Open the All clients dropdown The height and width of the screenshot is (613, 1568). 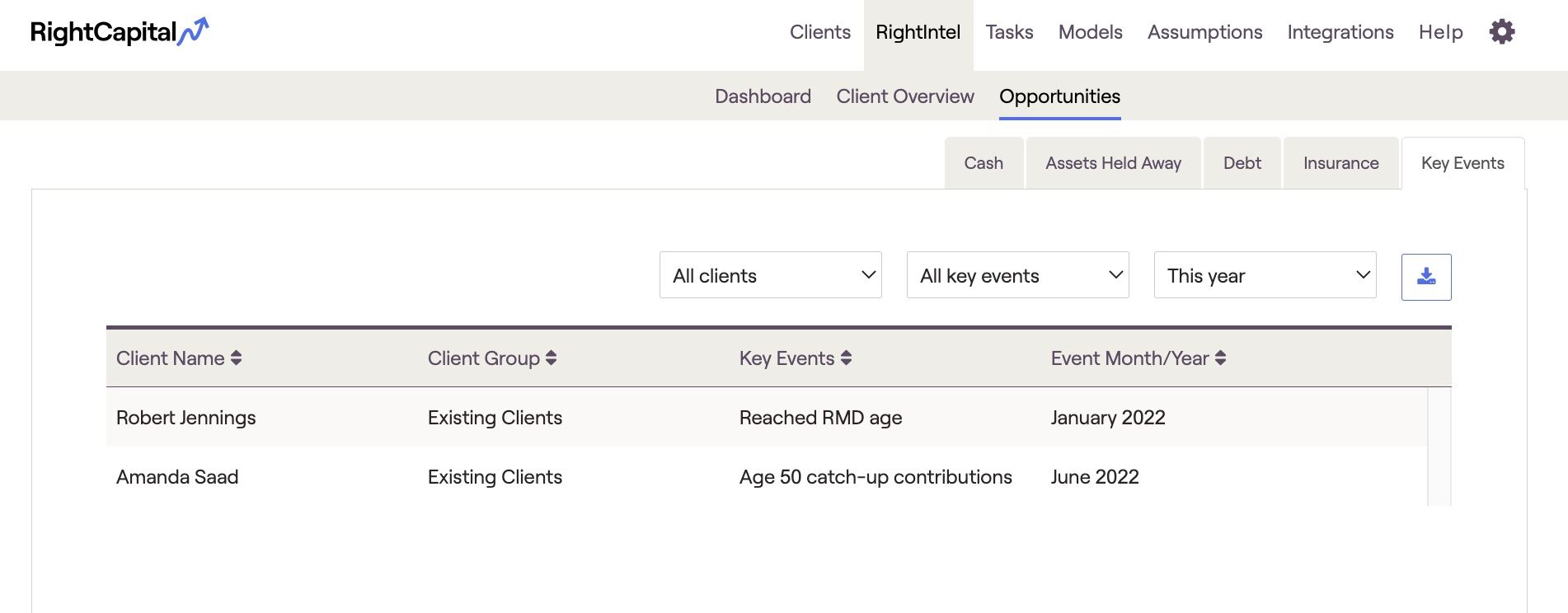pyautogui.click(x=771, y=275)
